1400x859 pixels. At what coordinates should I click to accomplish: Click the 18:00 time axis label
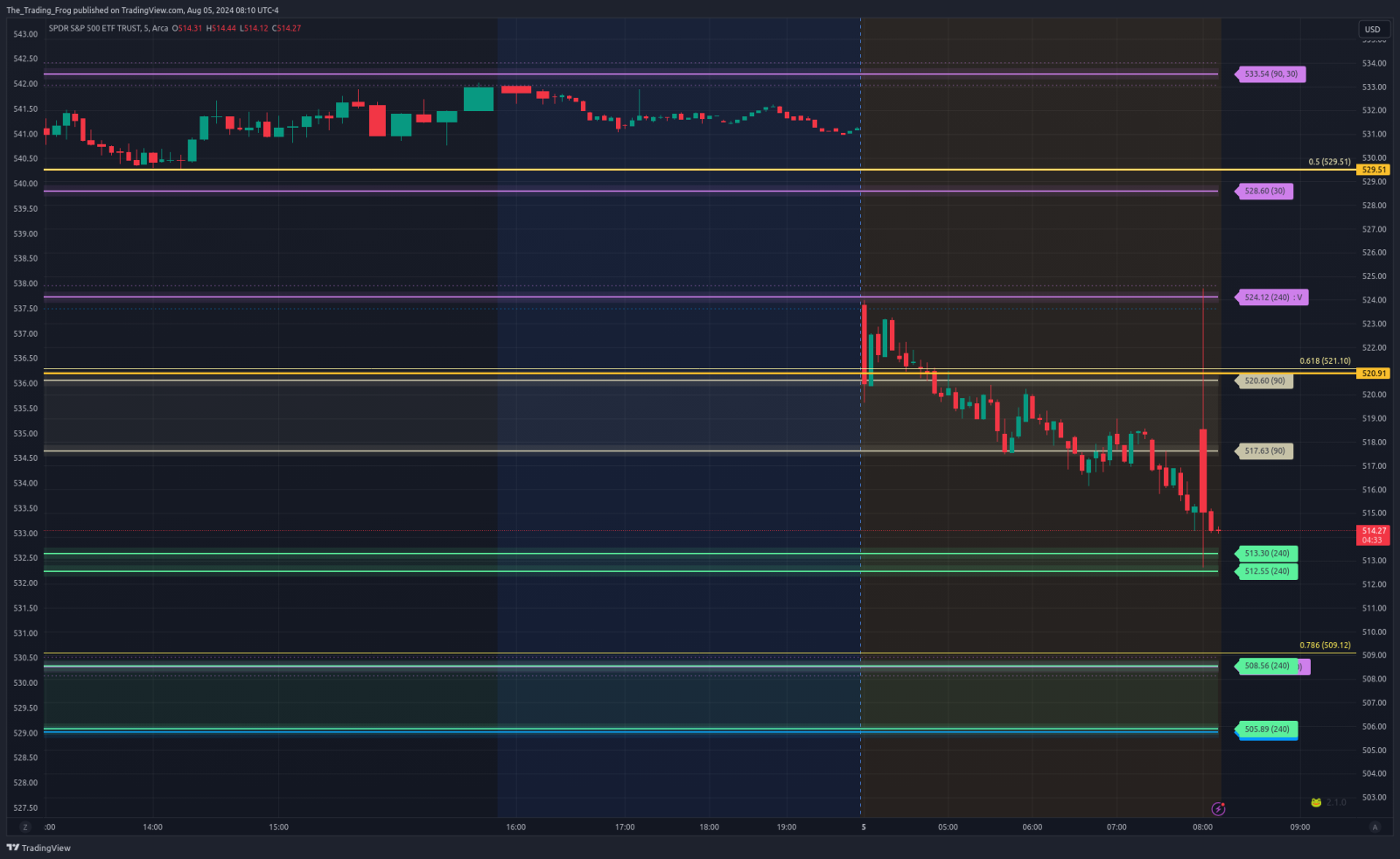pyautogui.click(x=709, y=827)
